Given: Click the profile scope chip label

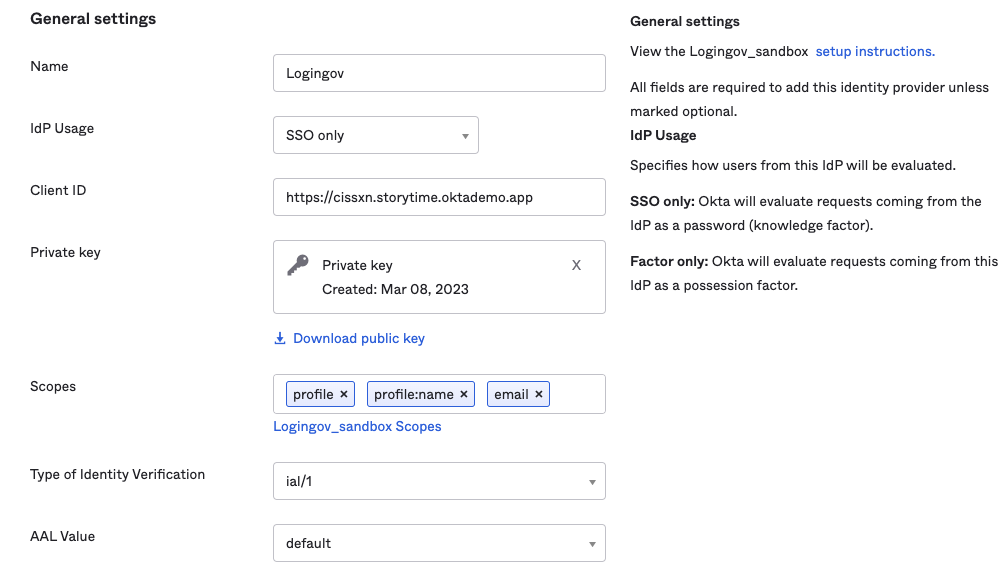Looking at the screenshot, I should [313, 394].
